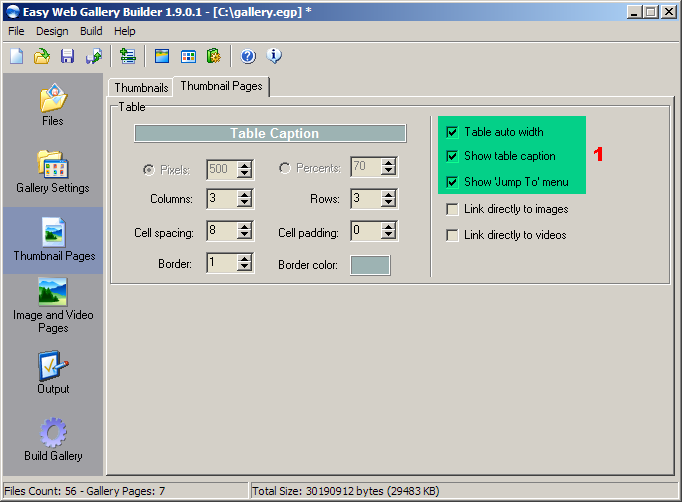Viewport: 682px width, 502px height.
Task: Open the Build menu
Action: 91,31
